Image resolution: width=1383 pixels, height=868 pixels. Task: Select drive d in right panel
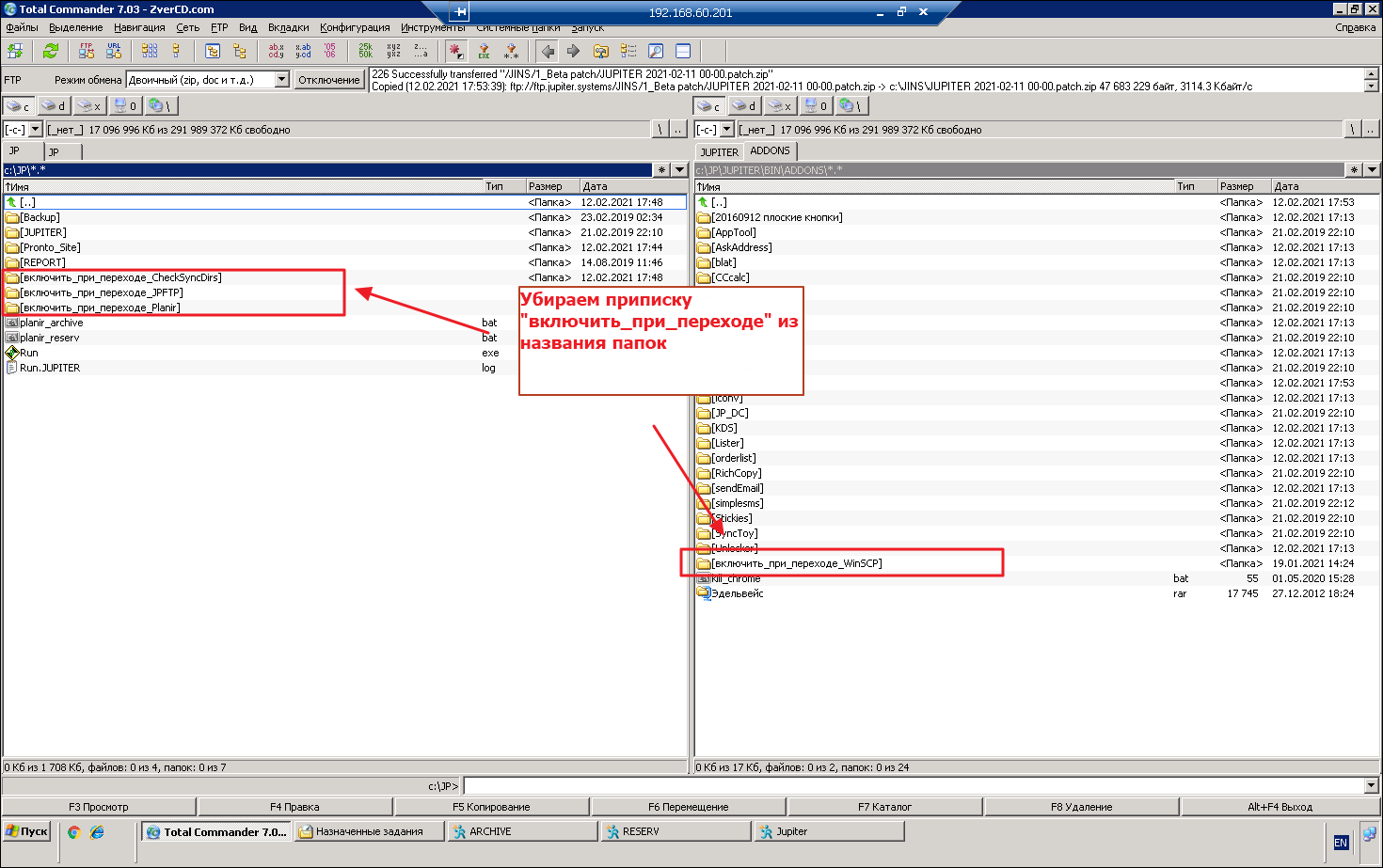[744, 106]
